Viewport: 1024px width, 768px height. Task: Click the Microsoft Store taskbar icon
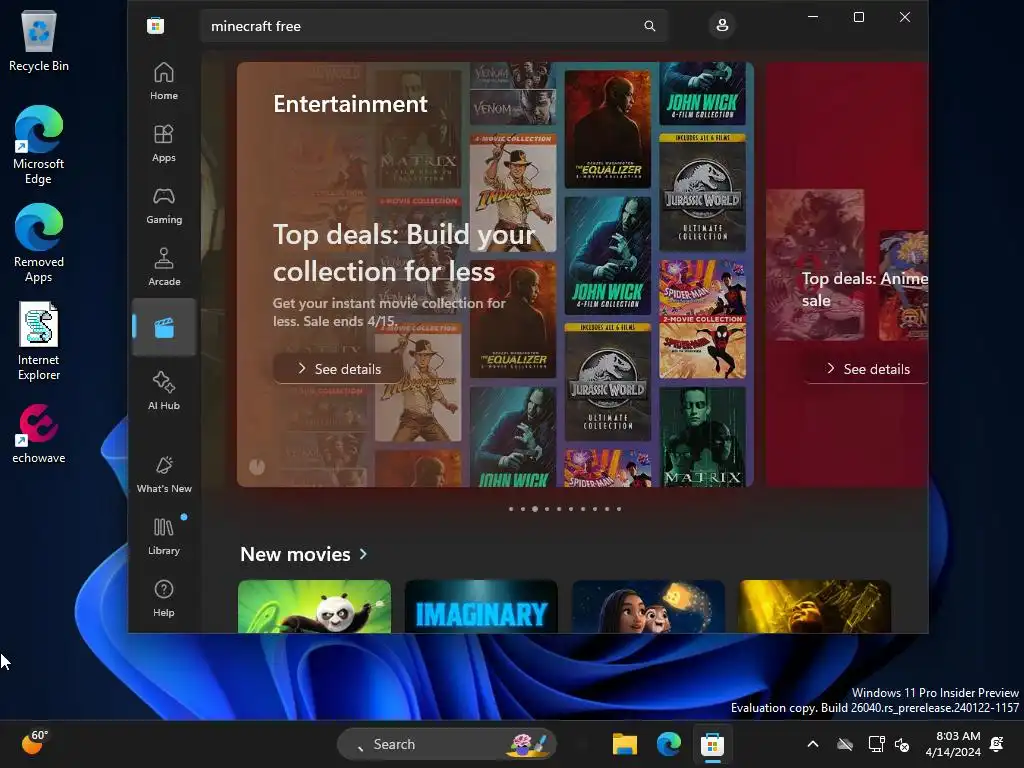pos(712,744)
